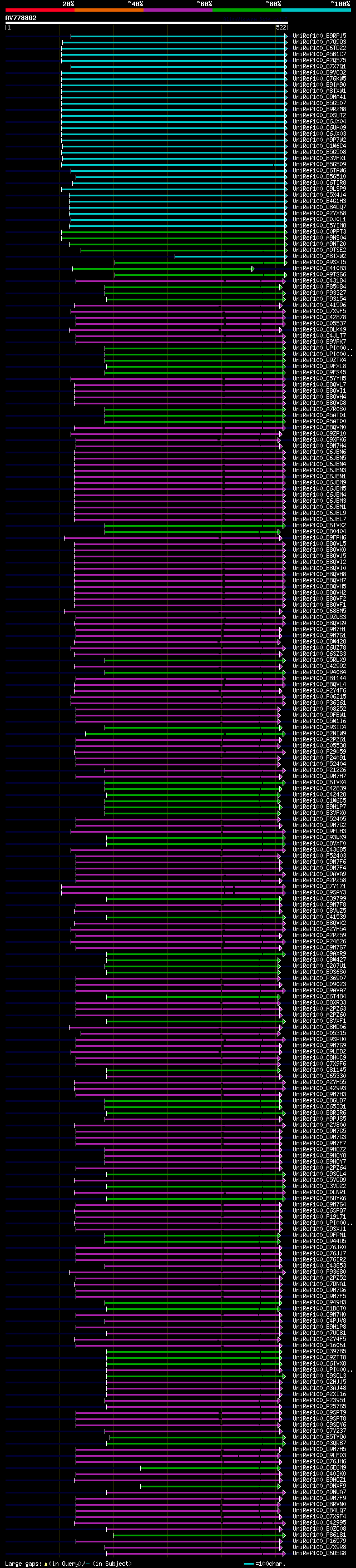Select hit label UniRef100_Q41083
356x1568 pixels.
click(x=319, y=269)
